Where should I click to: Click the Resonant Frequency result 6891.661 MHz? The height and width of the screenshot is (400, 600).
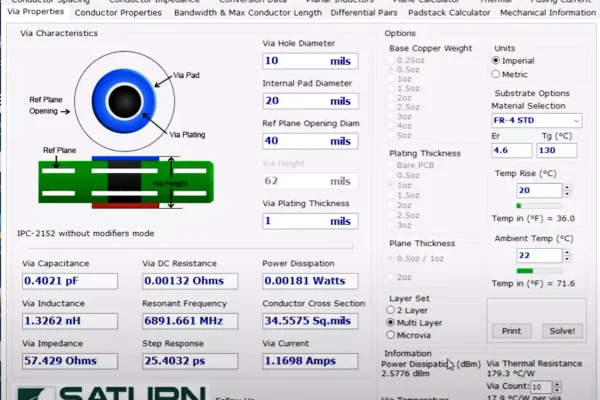point(190,321)
